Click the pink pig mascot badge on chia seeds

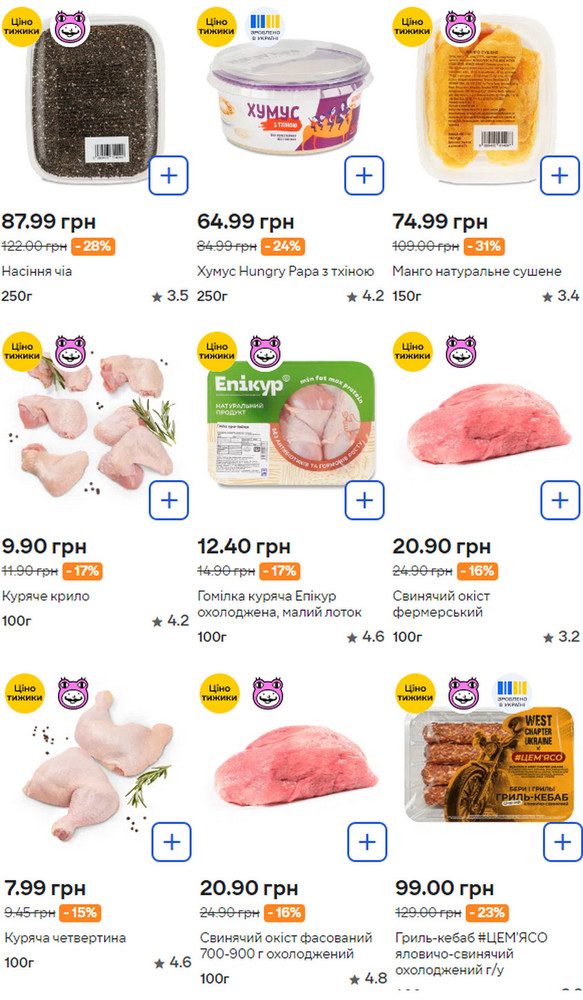click(70, 27)
